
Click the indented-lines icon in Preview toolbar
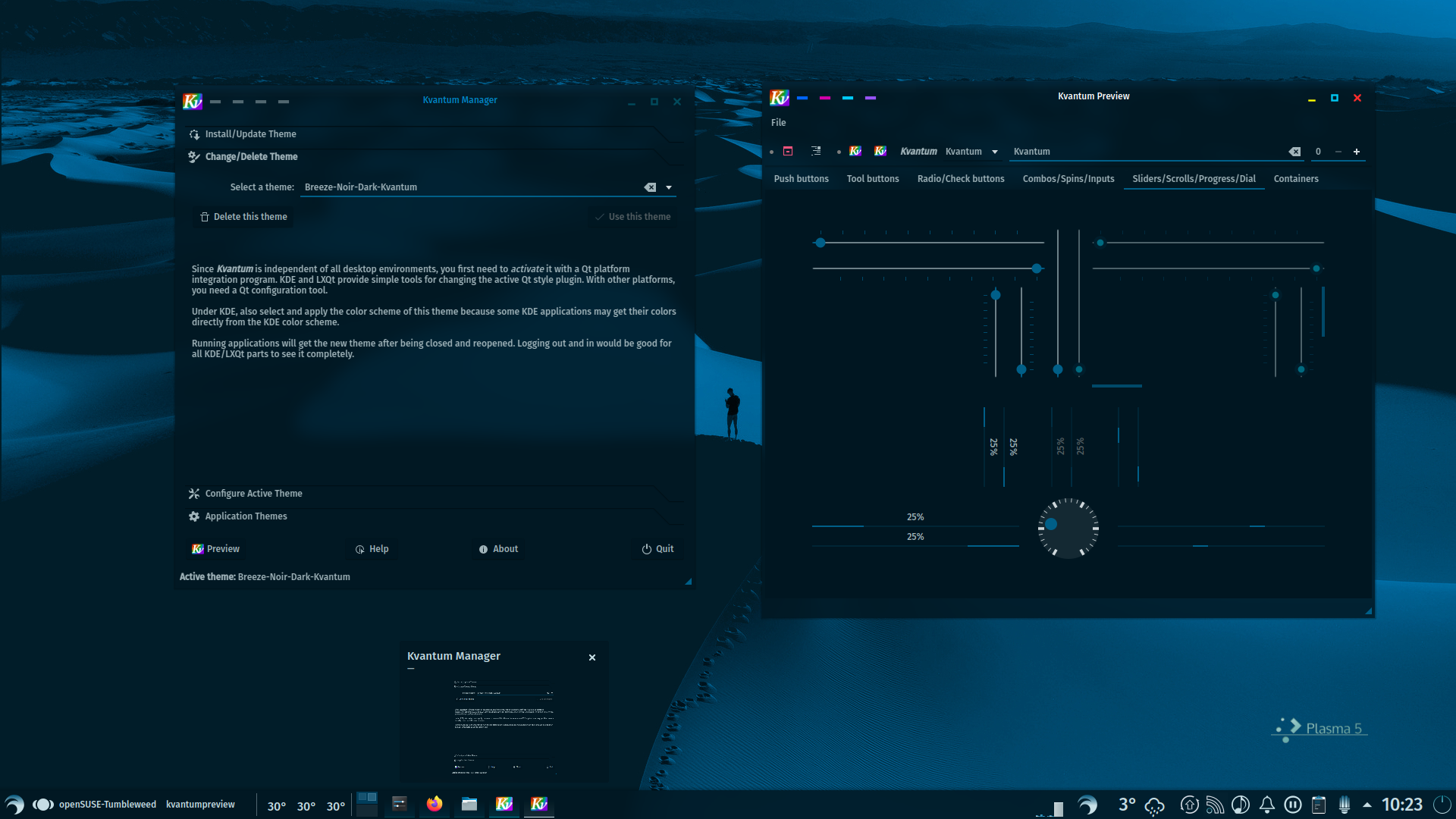click(x=816, y=152)
